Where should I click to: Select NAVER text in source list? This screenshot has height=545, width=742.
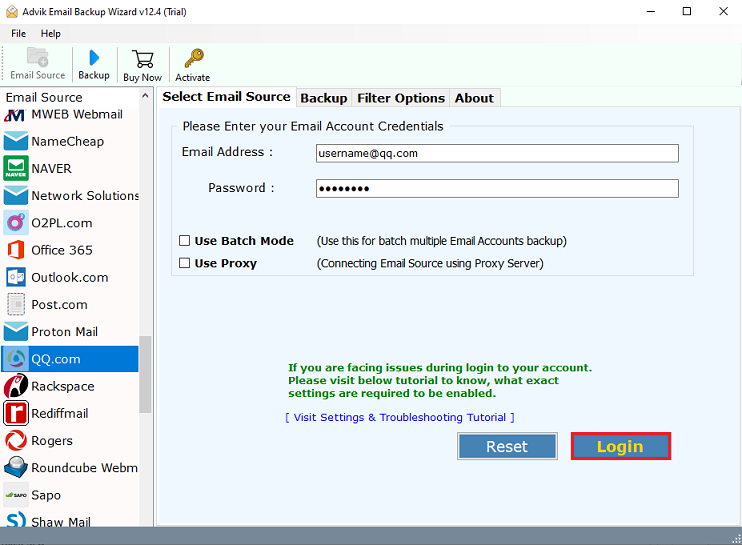[x=52, y=168]
